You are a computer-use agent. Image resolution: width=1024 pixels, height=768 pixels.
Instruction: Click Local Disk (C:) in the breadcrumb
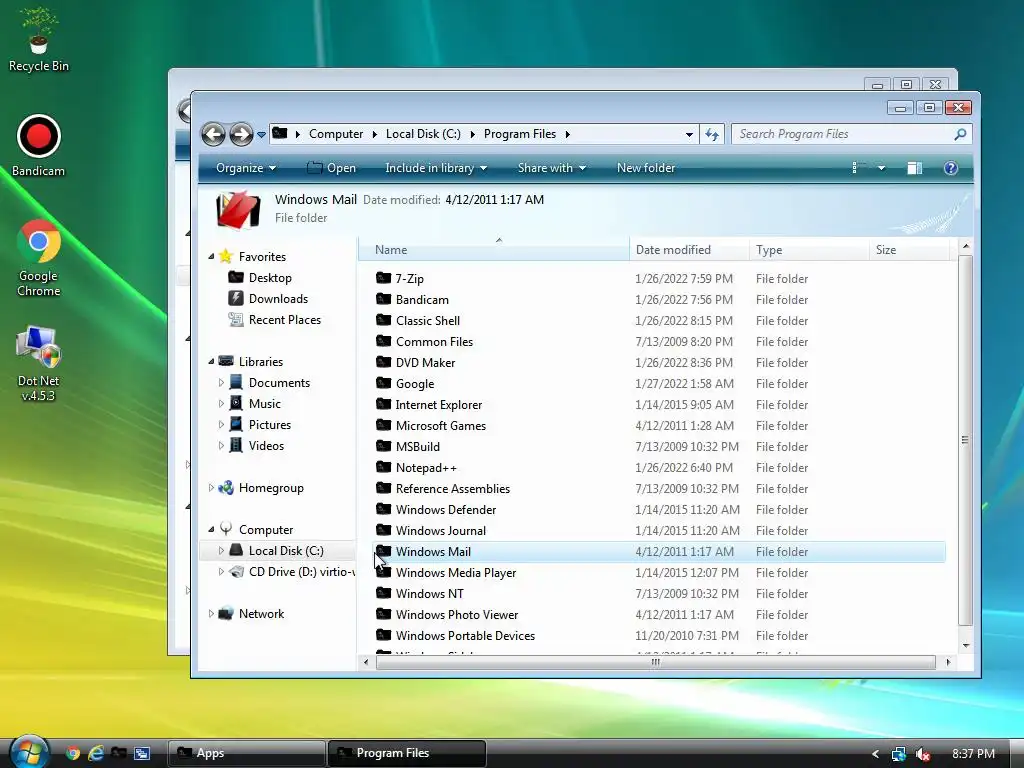[x=423, y=134]
